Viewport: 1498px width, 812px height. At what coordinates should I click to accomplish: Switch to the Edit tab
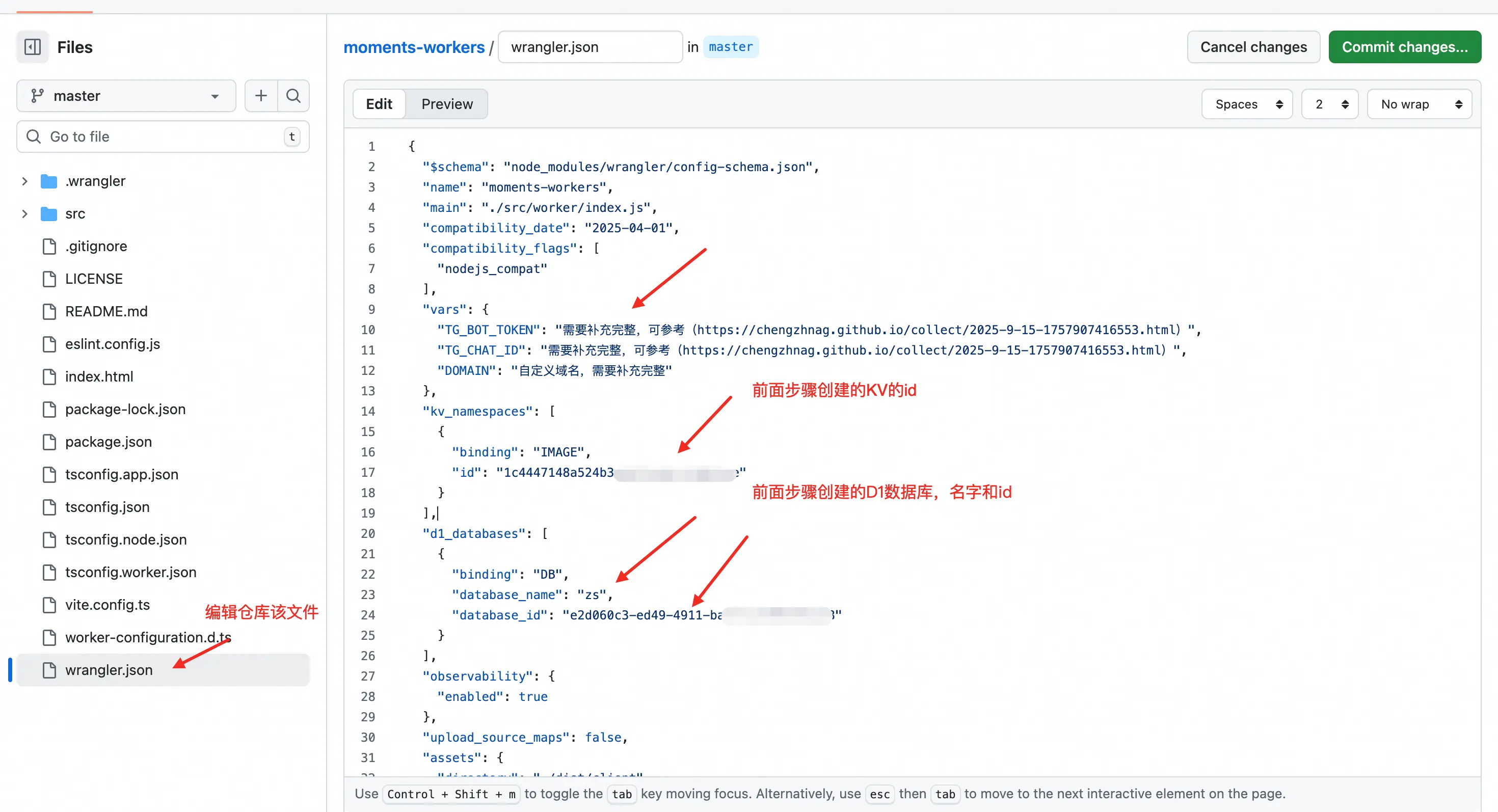(x=379, y=104)
